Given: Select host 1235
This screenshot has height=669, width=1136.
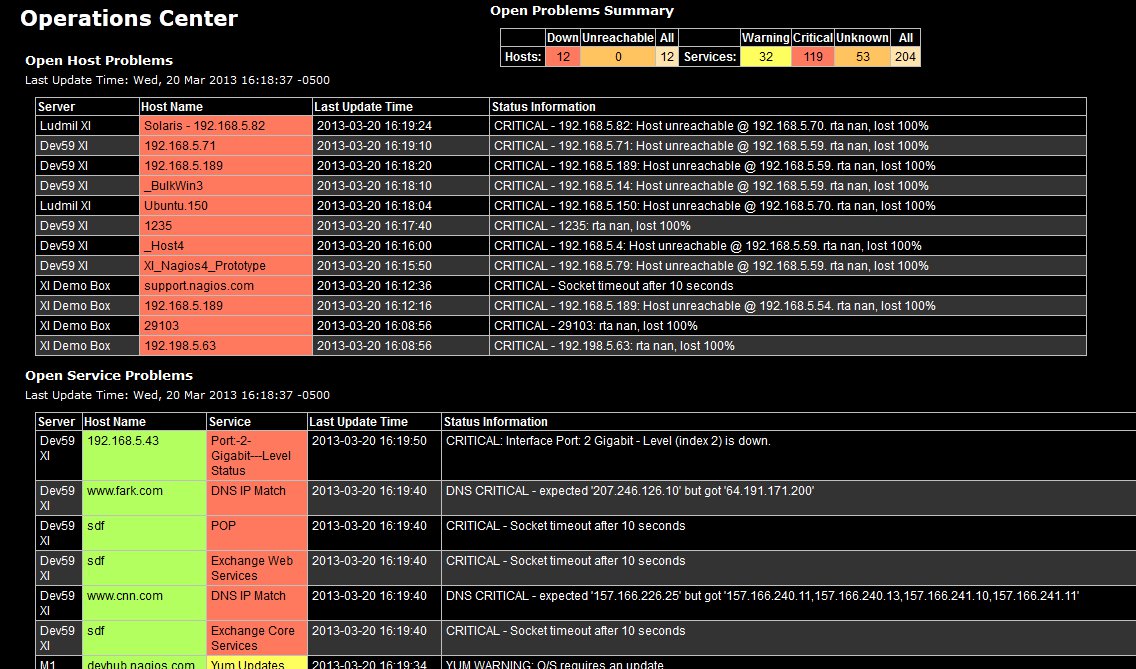Looking at the screenshot, I should (x=158, y=225).
